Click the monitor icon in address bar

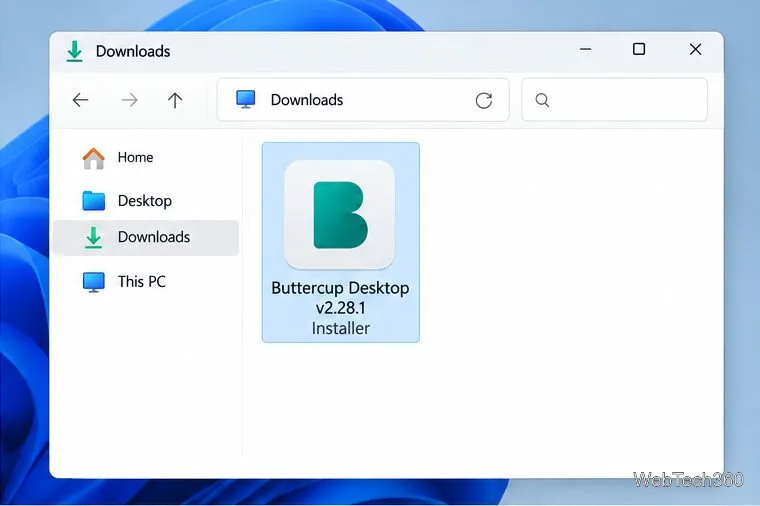click(246, 99)
